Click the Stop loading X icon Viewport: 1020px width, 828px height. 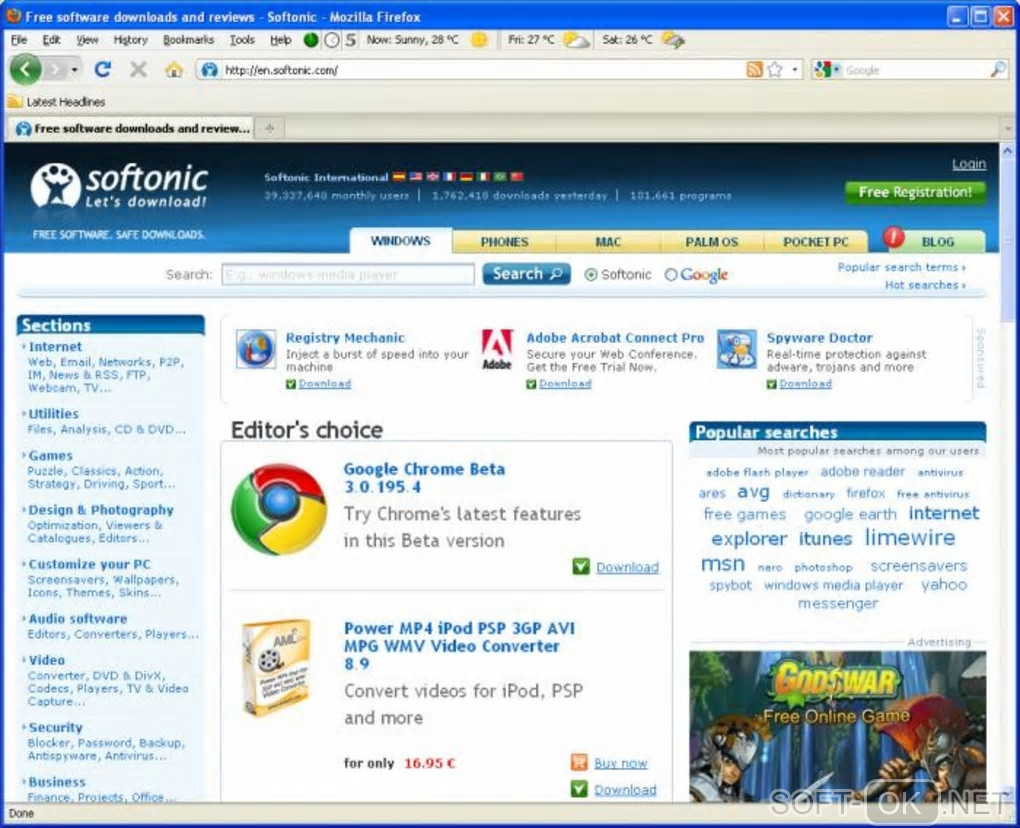[138, 69]
